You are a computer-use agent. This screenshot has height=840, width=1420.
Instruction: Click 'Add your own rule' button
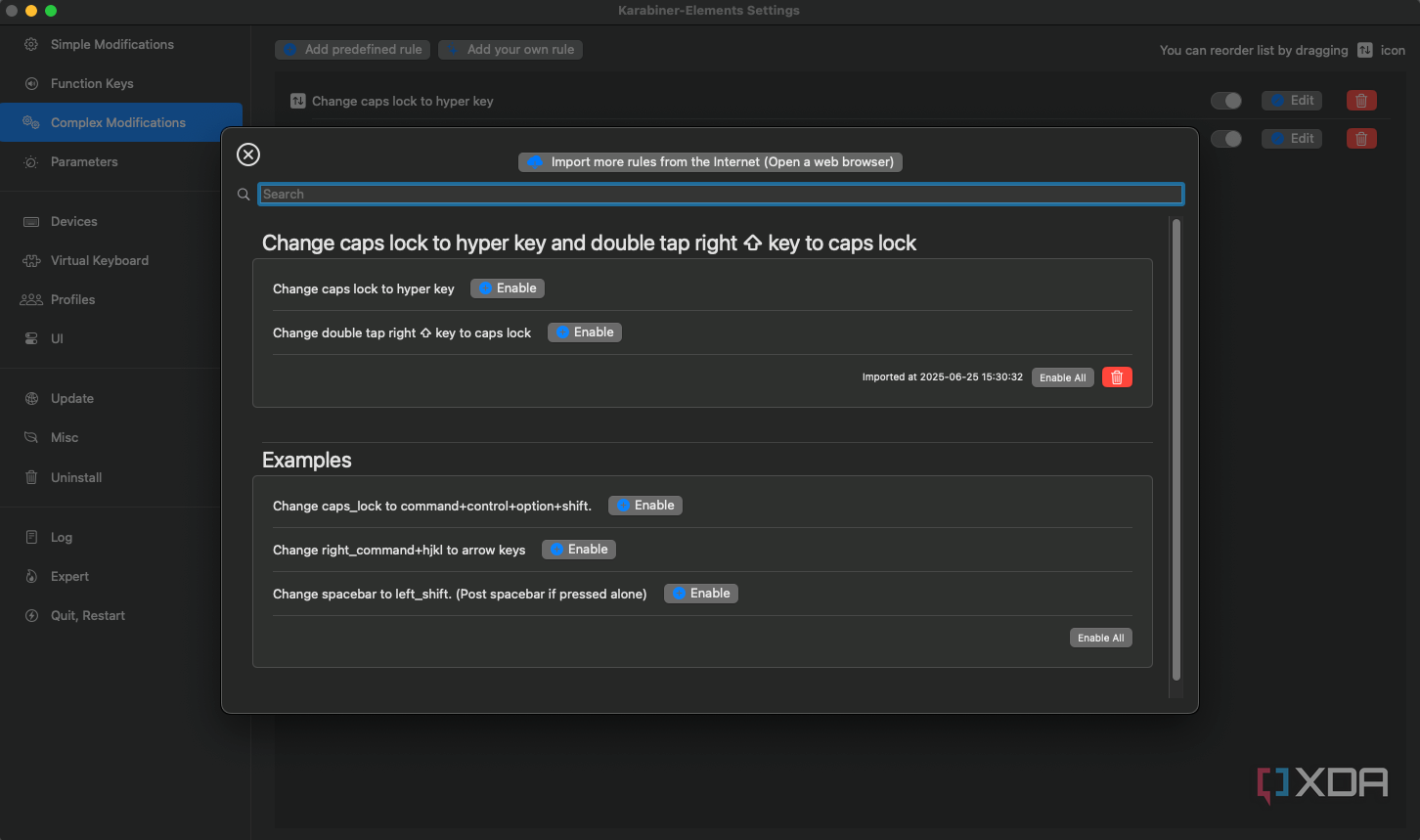tap(510, 50)
